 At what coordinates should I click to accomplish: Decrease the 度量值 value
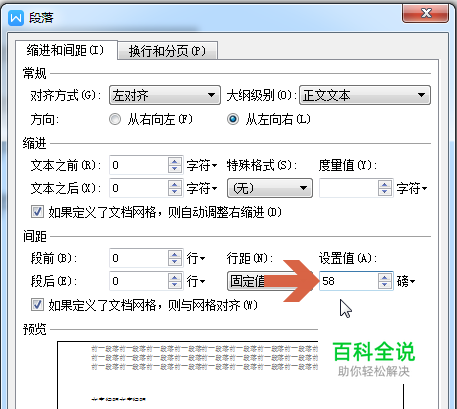pos(385,192)
